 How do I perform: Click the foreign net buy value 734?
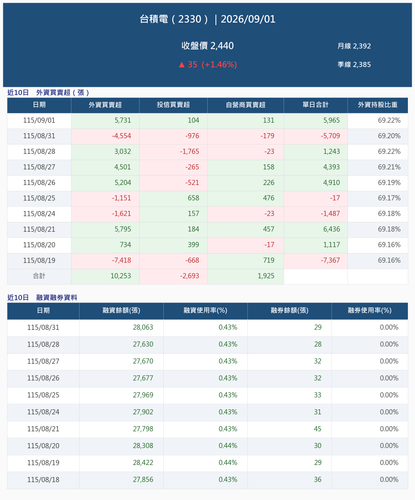tap(125, 245)
